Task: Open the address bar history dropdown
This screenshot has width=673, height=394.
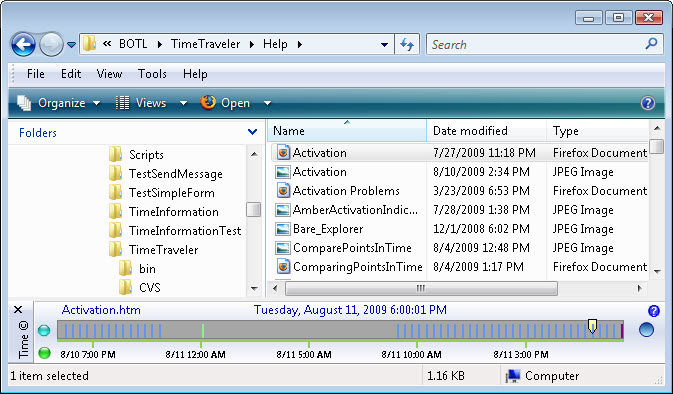Action: point(385,44)
